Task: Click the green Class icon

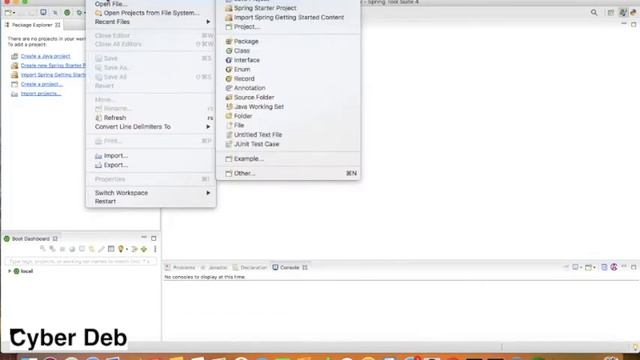Action: [229, 51]
